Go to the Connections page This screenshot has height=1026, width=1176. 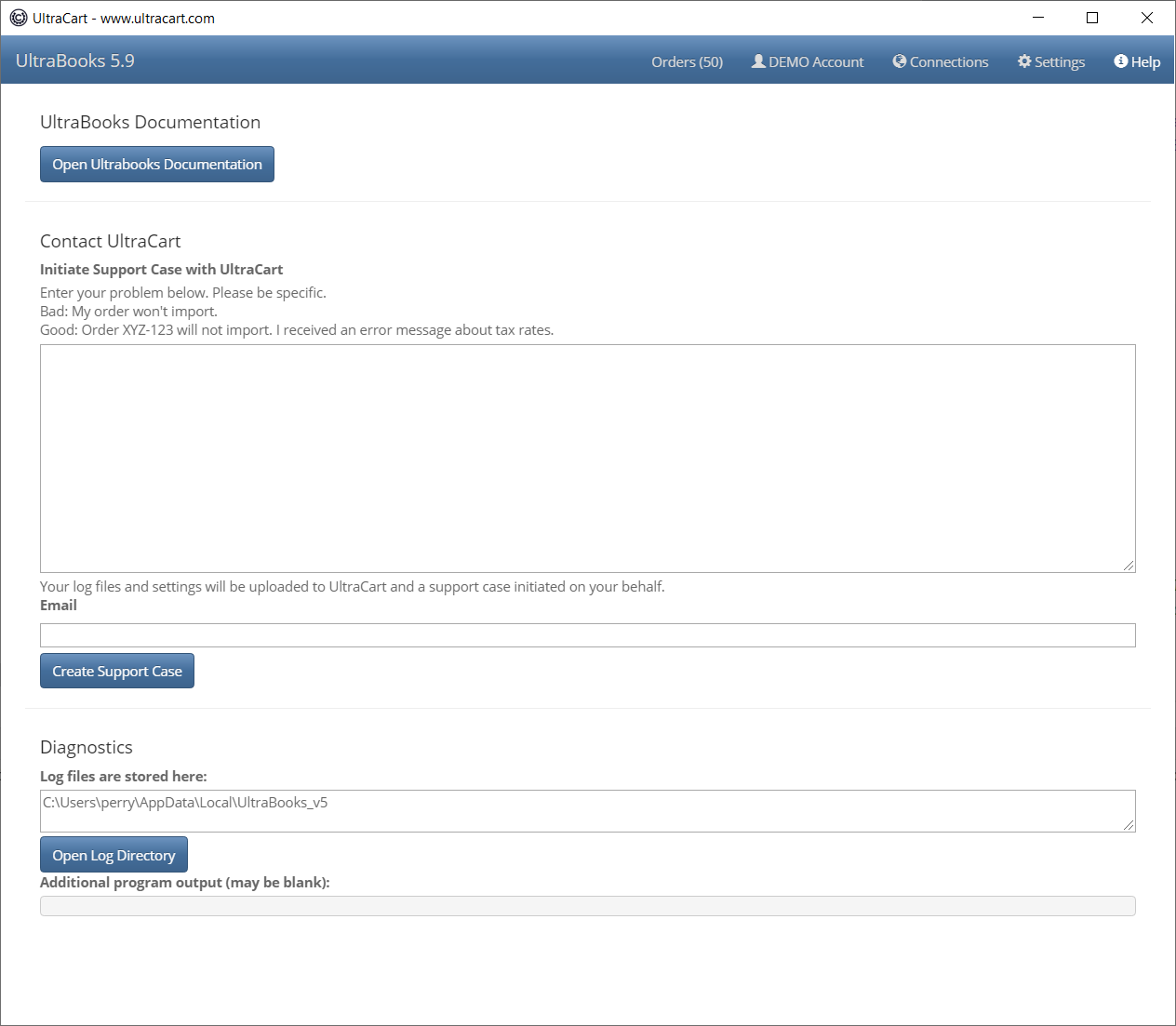coord(941,61)
